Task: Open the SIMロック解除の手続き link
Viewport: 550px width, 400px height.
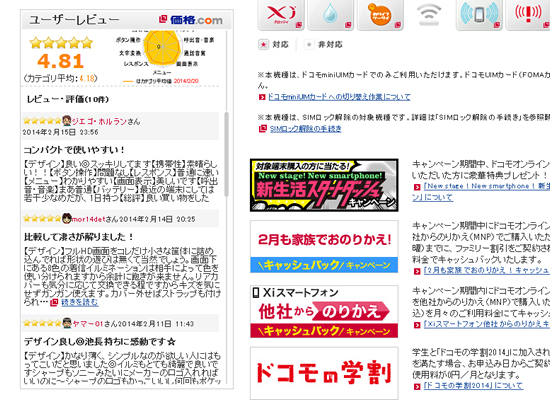Action: click(x=306, y=129)
